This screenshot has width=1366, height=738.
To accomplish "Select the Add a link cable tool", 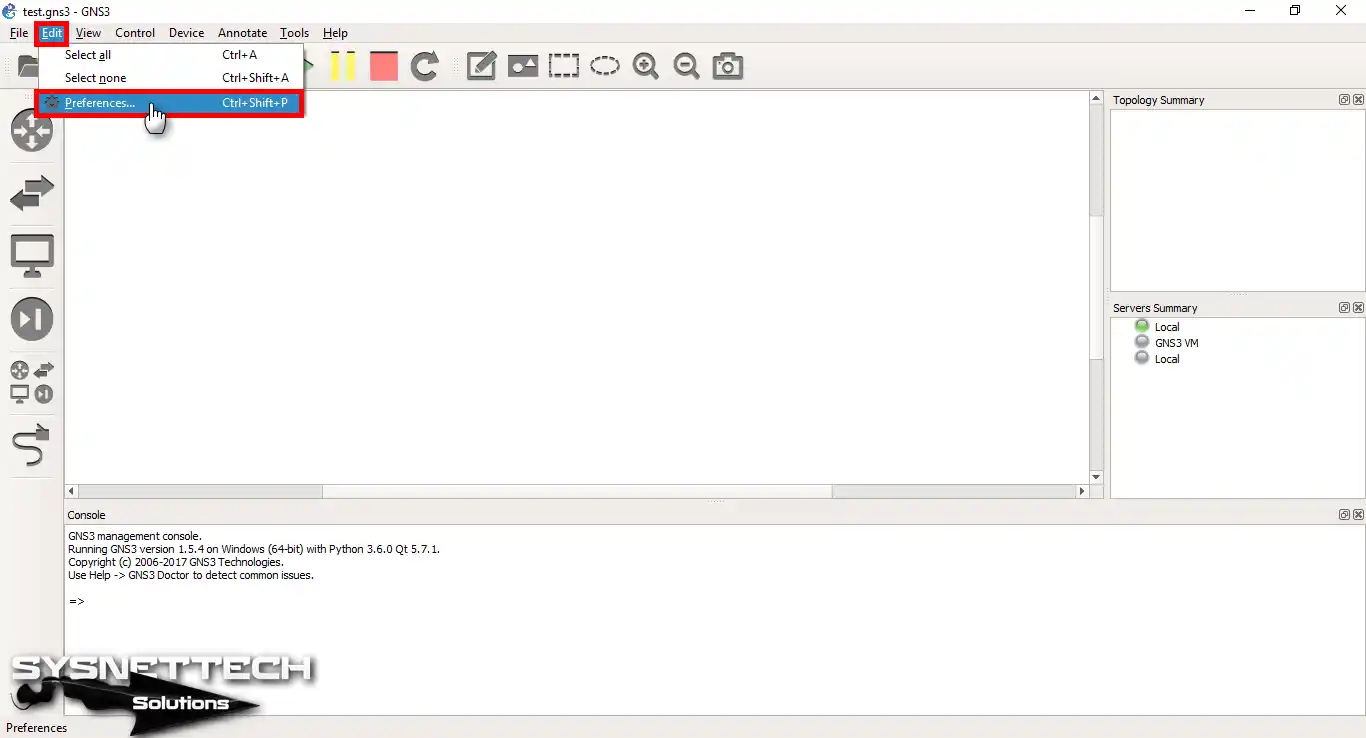I will click(x=32, y=444).
